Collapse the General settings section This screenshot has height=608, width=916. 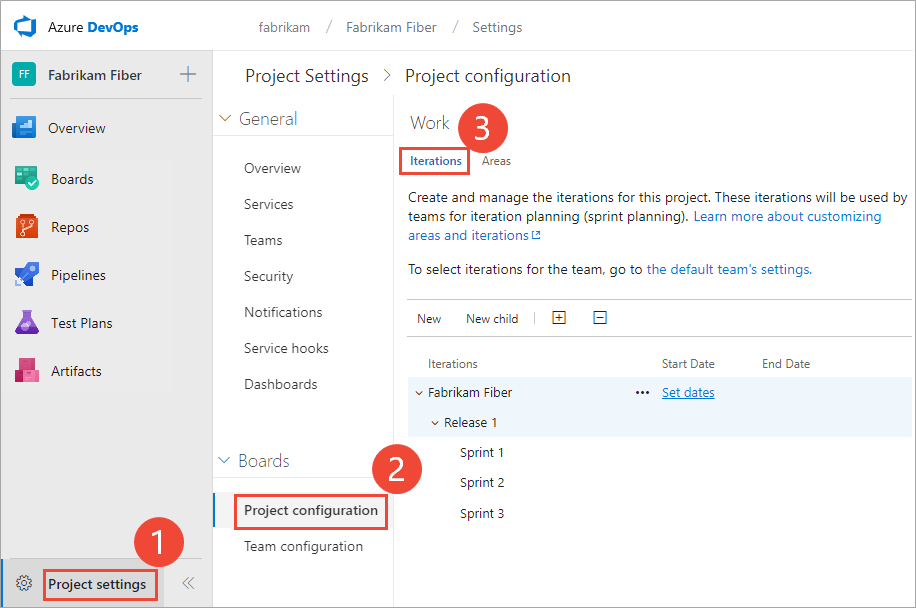click(225, 119)
